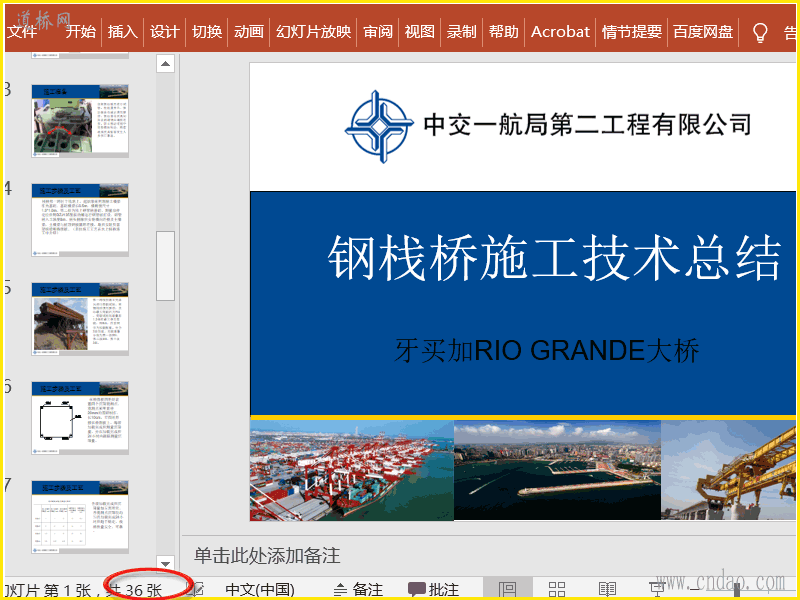
Task: Open the 批注 comments button
Action: pos(433,590)
